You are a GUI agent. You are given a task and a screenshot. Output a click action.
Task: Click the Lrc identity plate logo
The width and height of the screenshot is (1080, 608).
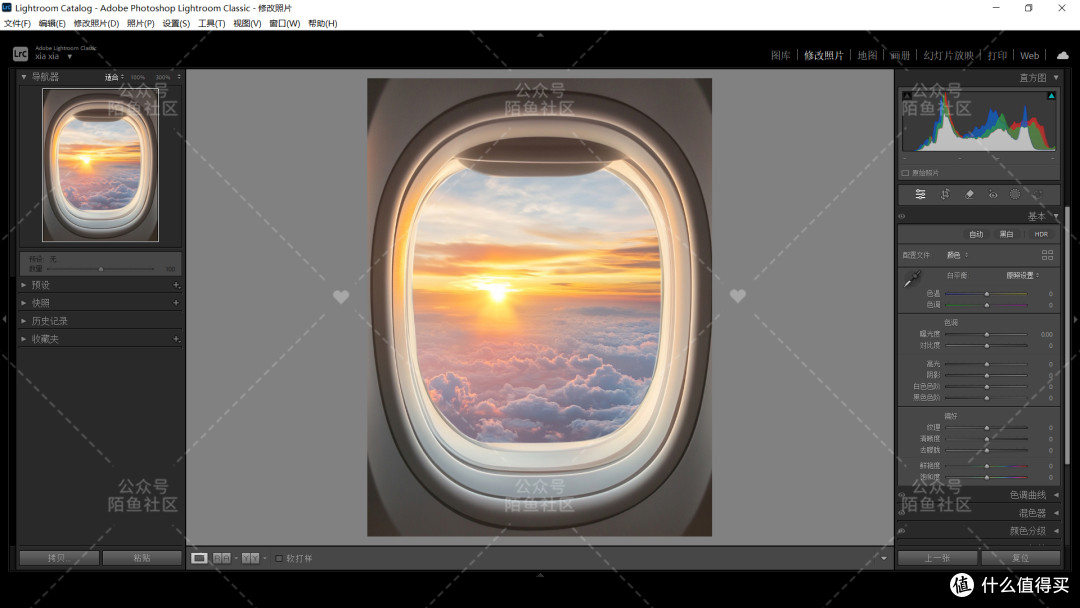(20, 54)
